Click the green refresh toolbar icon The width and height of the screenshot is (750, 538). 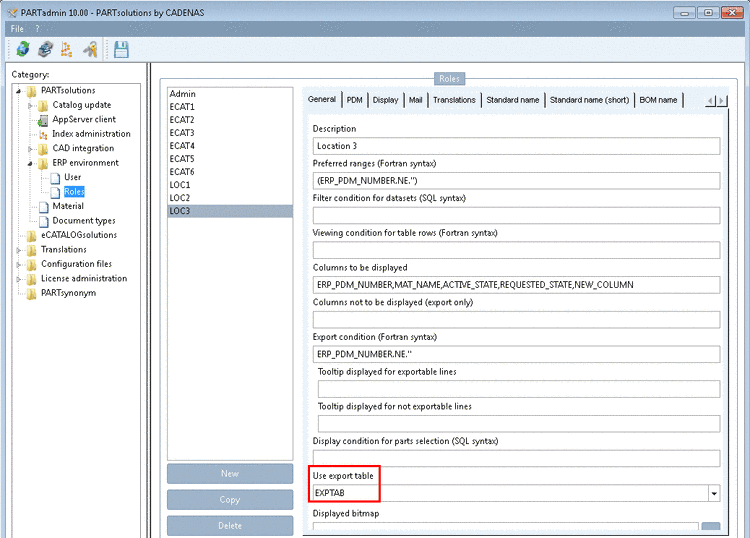click(x=23, y=49)
